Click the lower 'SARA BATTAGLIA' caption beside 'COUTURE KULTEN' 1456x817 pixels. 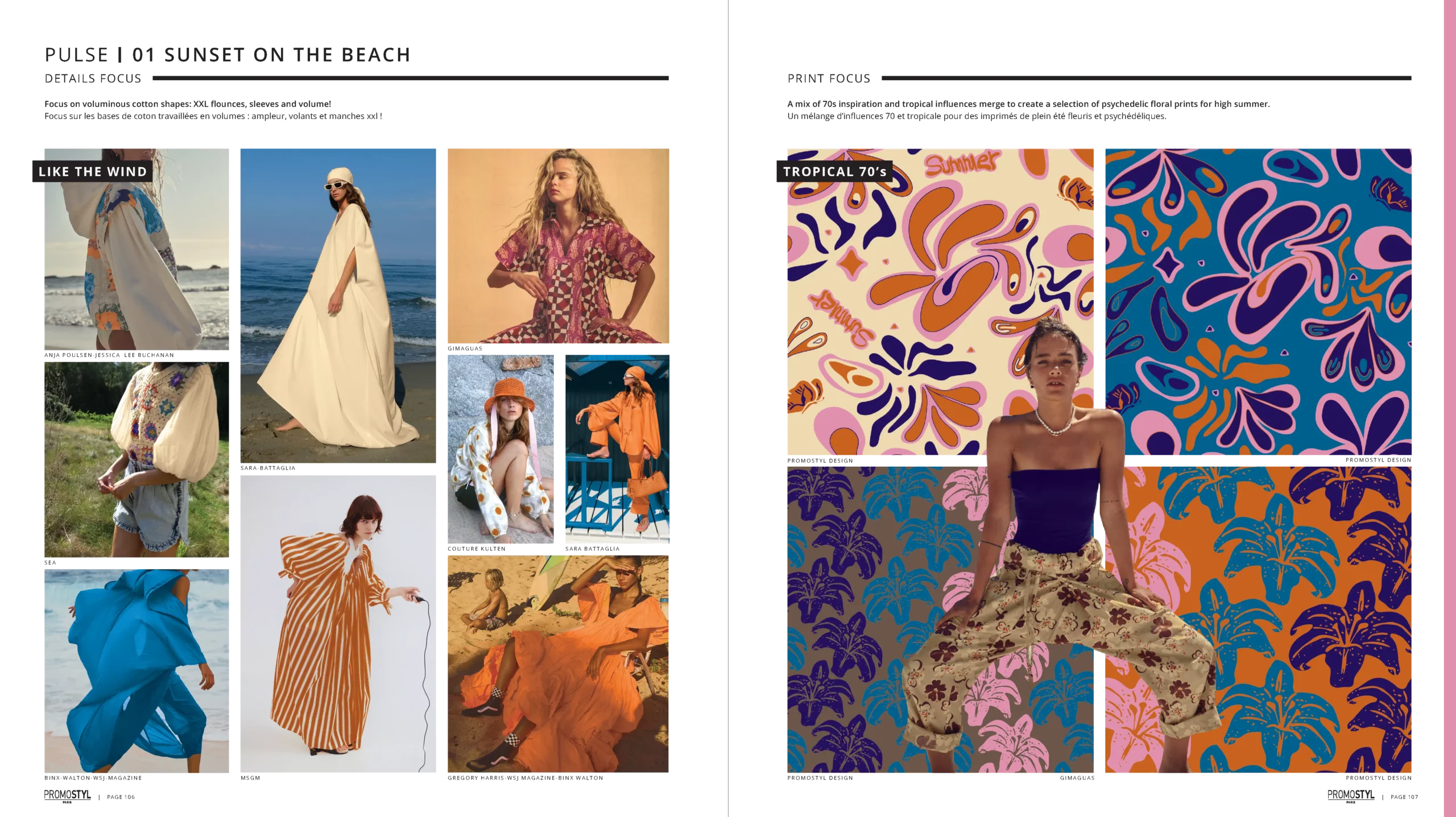(593, 549)
